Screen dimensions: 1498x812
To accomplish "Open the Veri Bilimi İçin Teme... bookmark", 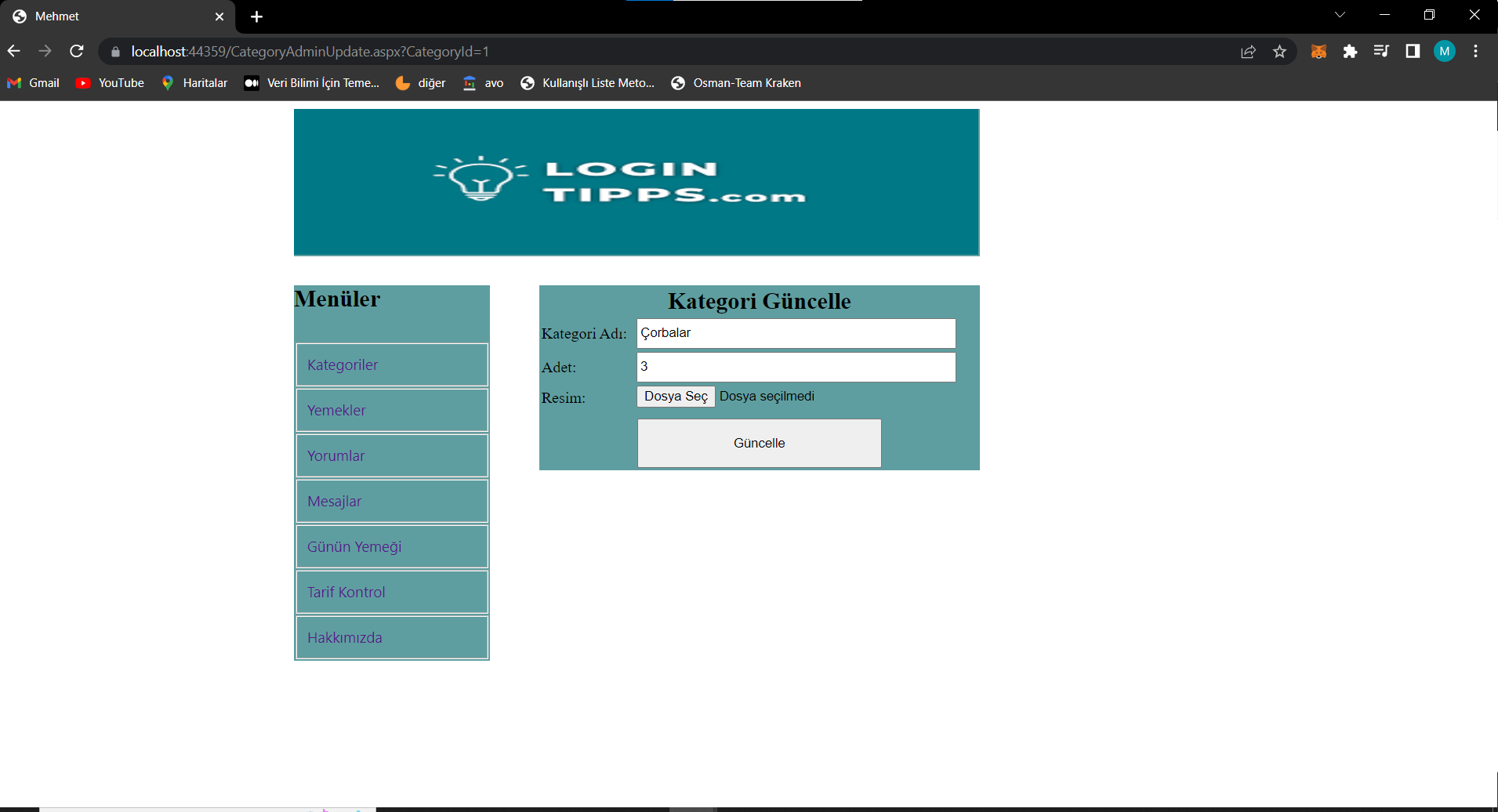I will click(x=312, y=83).
